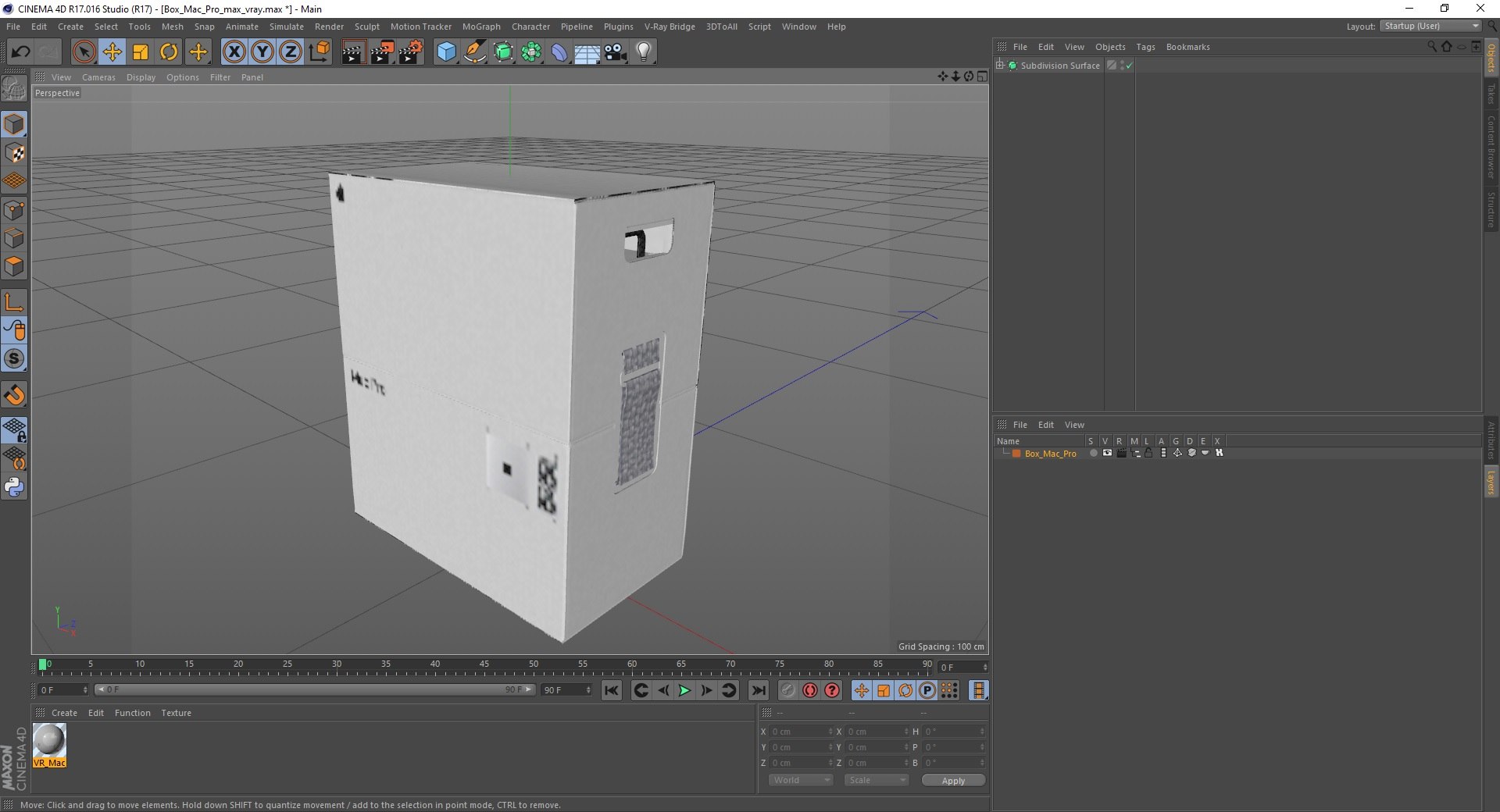
Task: Toggle Record Active Objects button
Action: tap(787, 690)
